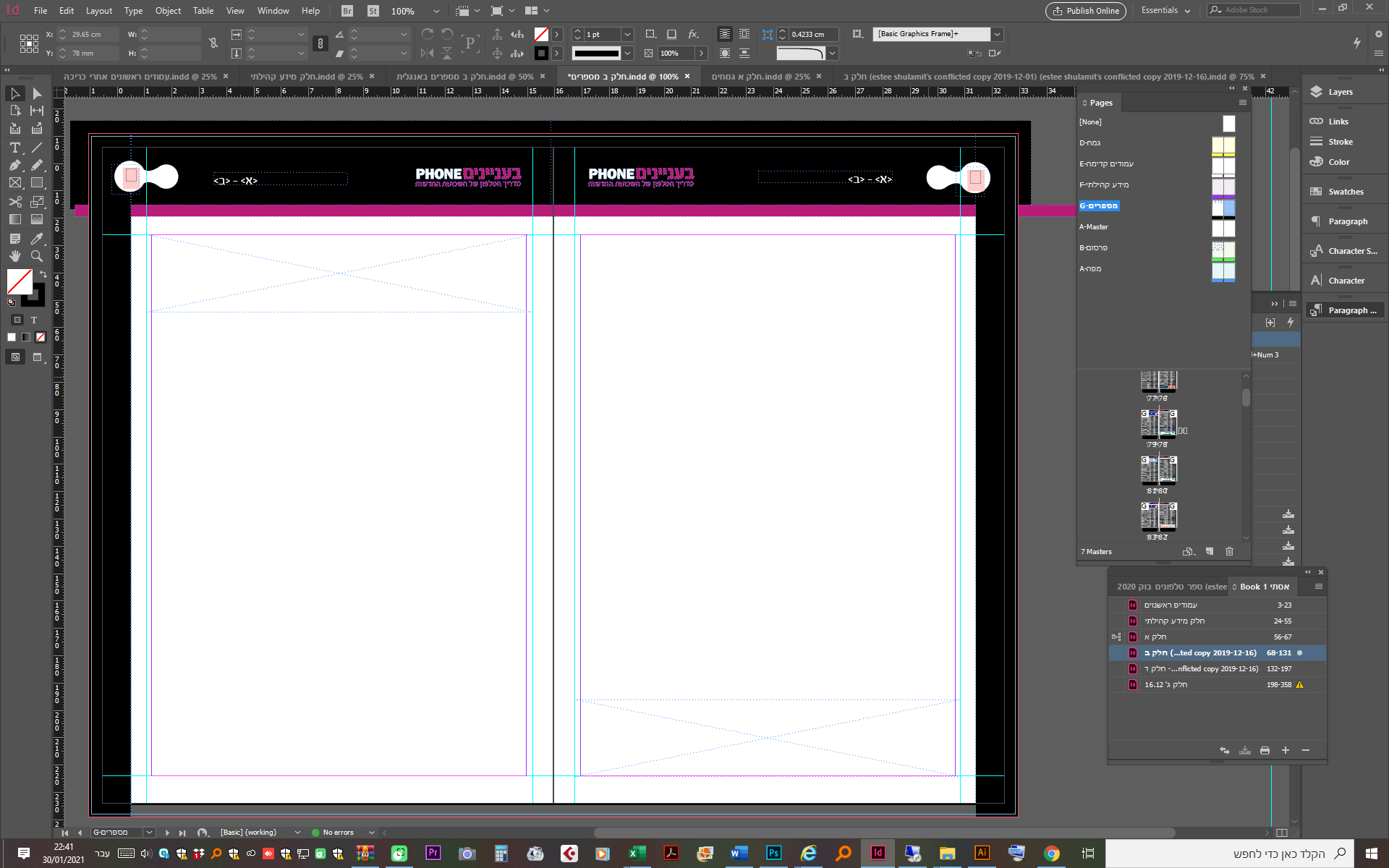The height and width of the screenshot is (868, 1389).
Task: Toggle constrain proportions chain link icon
Action: [213, 43]
